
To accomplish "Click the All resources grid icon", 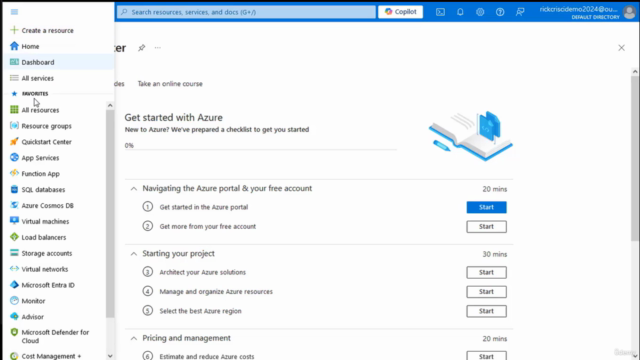I will coord(14,109).
